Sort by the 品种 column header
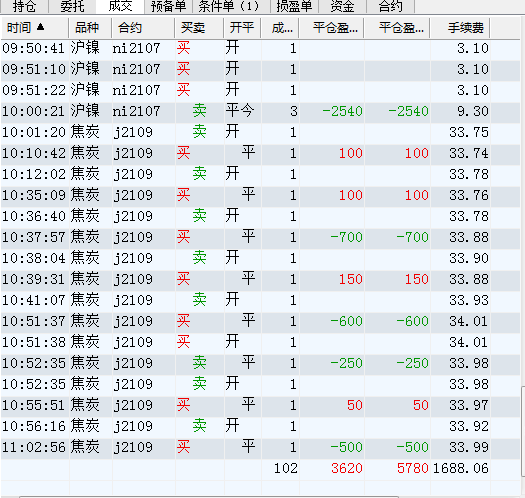525x498 pixels. 90,28
